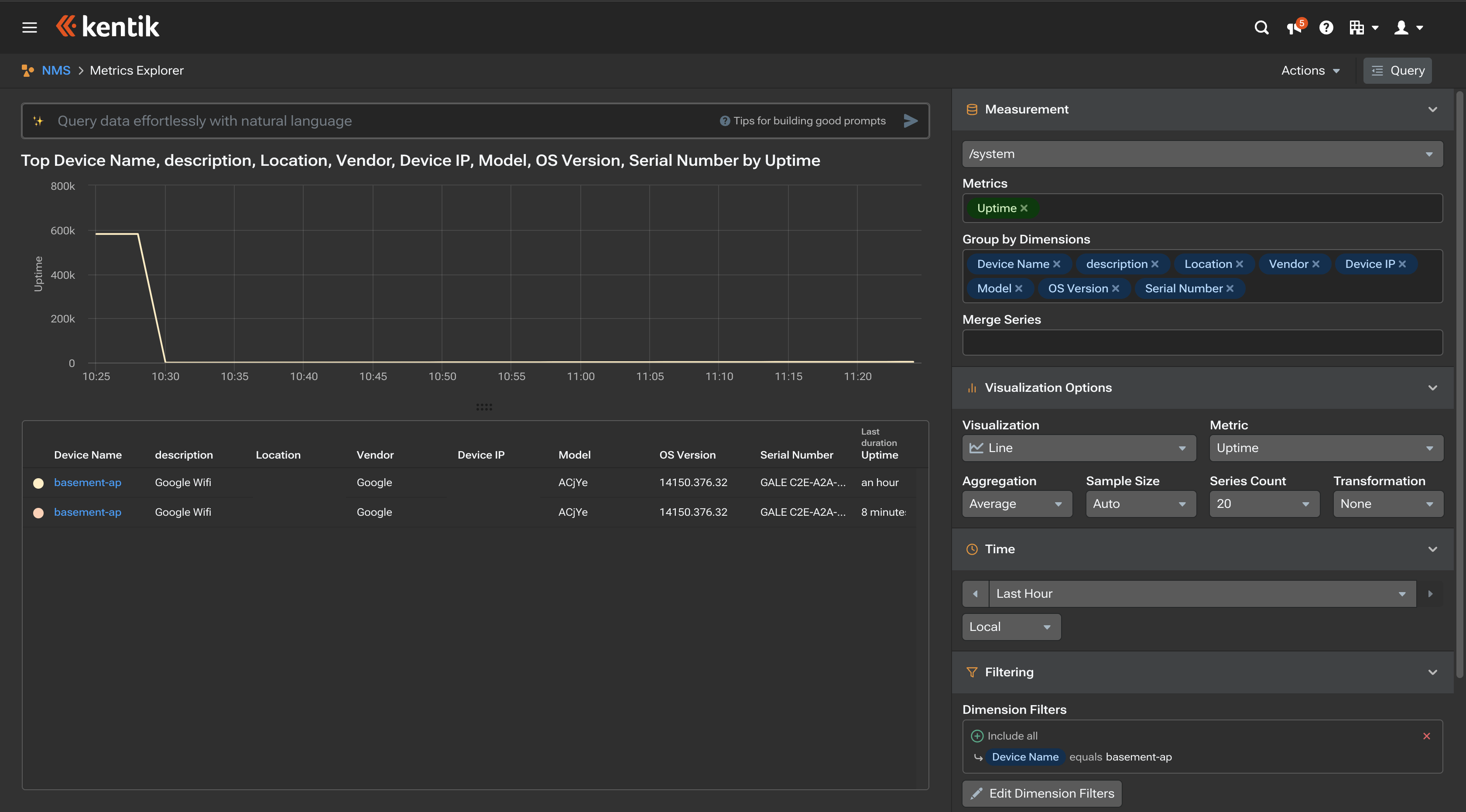Open the announcements megaphone notifications

[x=1294, y=27]
